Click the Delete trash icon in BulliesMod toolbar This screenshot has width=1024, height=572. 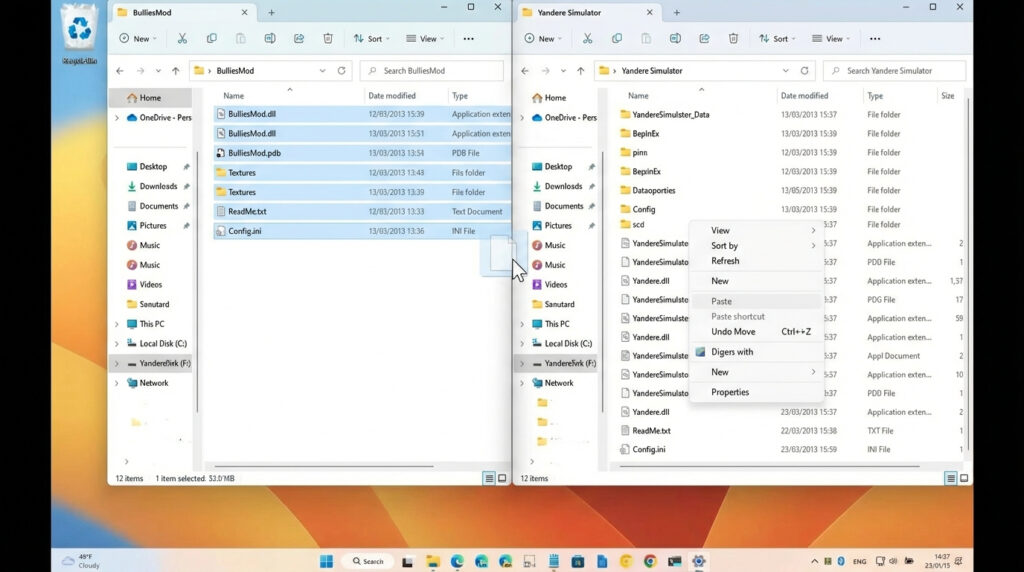[328, 39]
